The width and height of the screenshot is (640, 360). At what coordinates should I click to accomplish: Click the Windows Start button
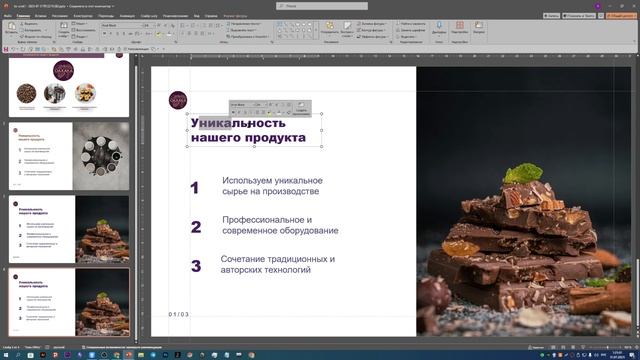(6, 355)
